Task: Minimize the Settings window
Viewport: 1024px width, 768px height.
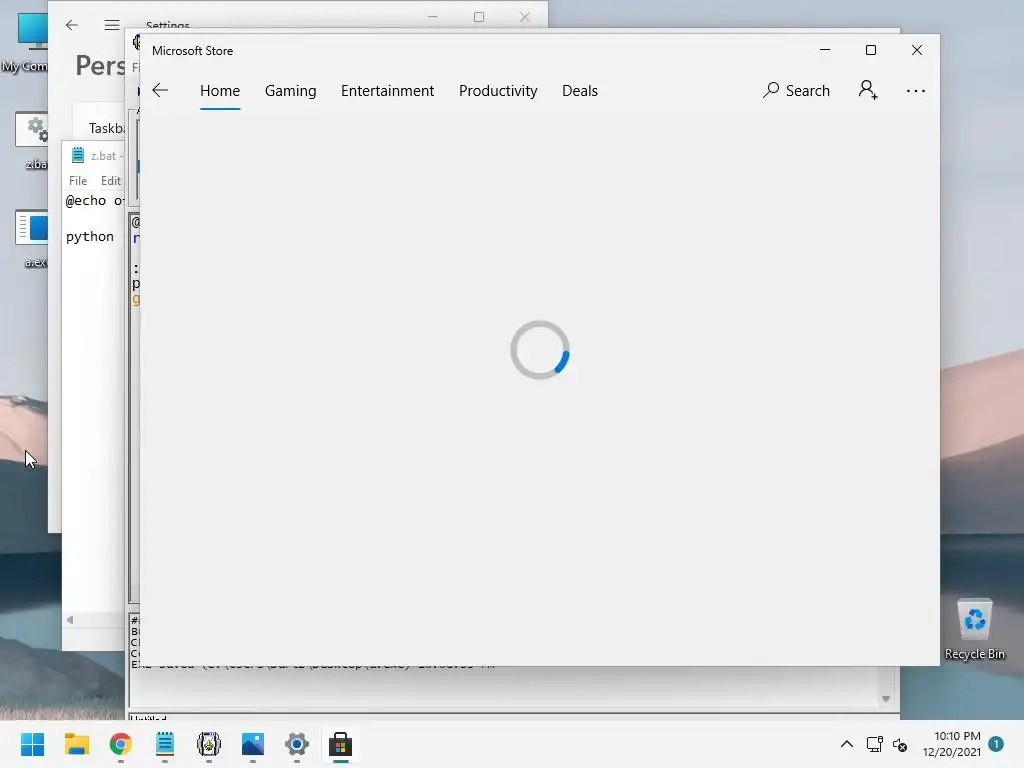Action: (x=433, y=16)
